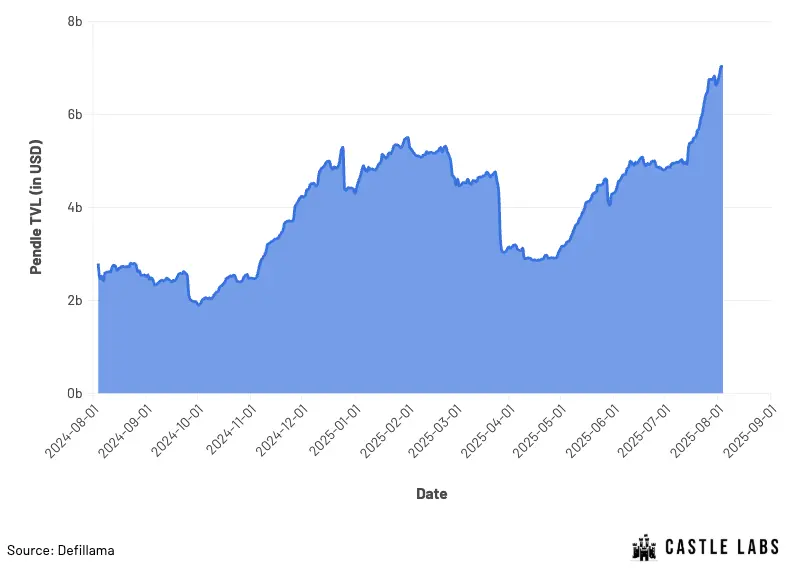Click the 8b y-axis tick label
This screenshot has width=794, height=575.
tap(75, 22)
